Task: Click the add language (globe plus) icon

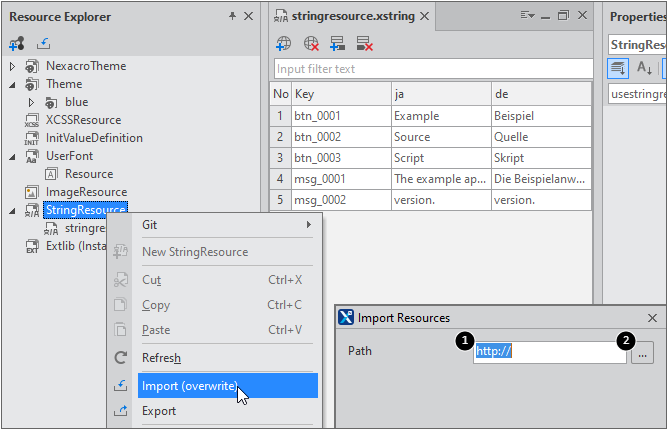Action: pyautogui.click(x=284, y=44)
